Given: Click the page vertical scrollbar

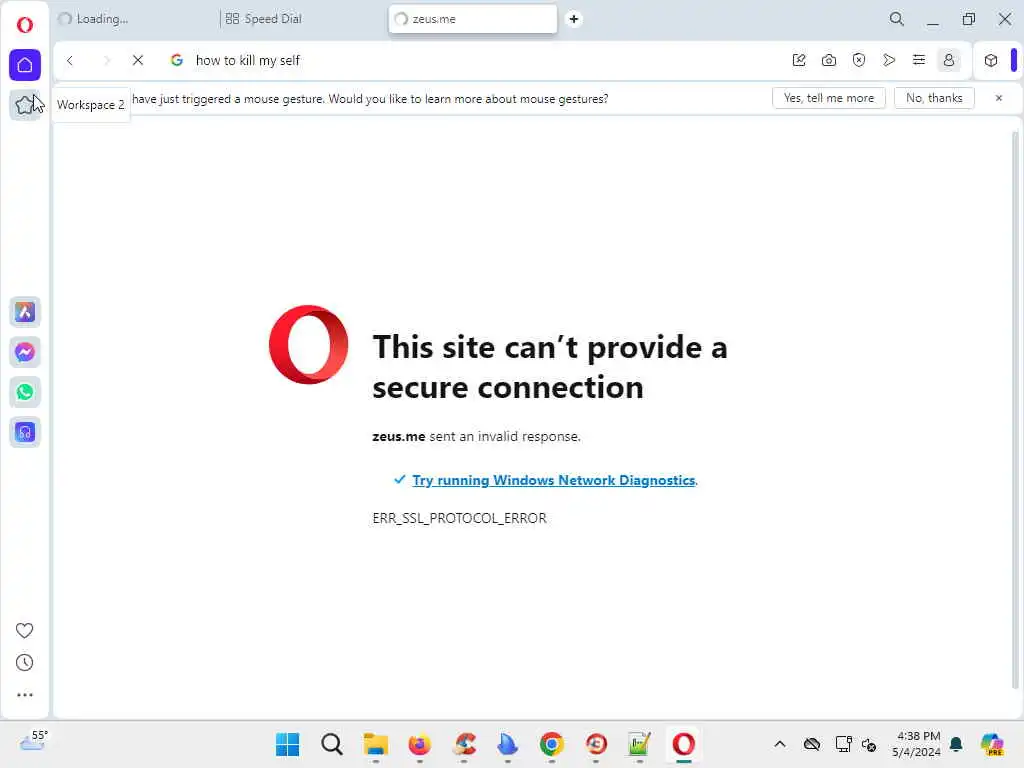Looking at the screenshot, I should coord(1015,409).
